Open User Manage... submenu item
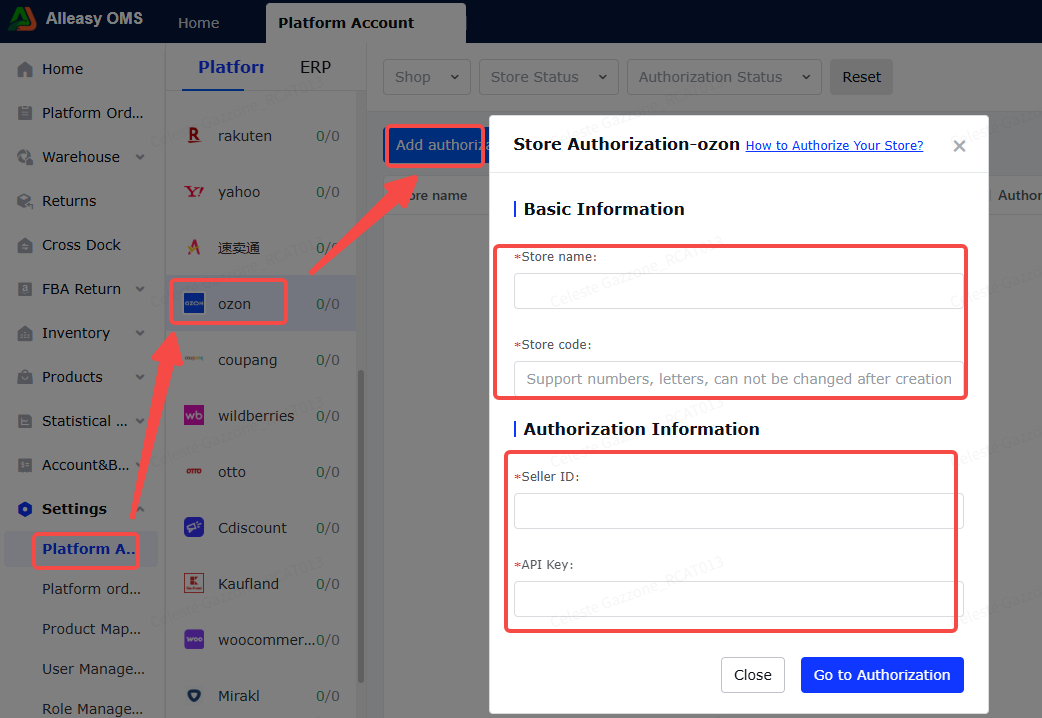 click(x=93, y=669)
